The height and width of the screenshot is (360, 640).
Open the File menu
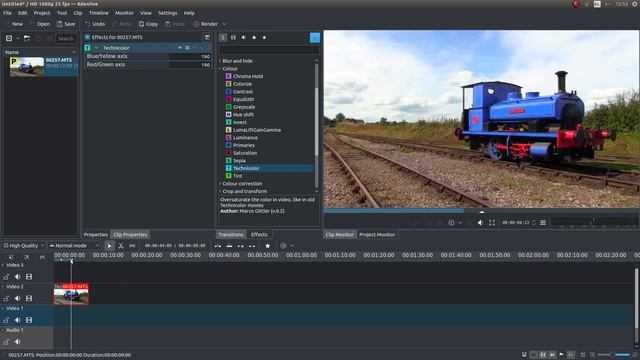point(7,13)
